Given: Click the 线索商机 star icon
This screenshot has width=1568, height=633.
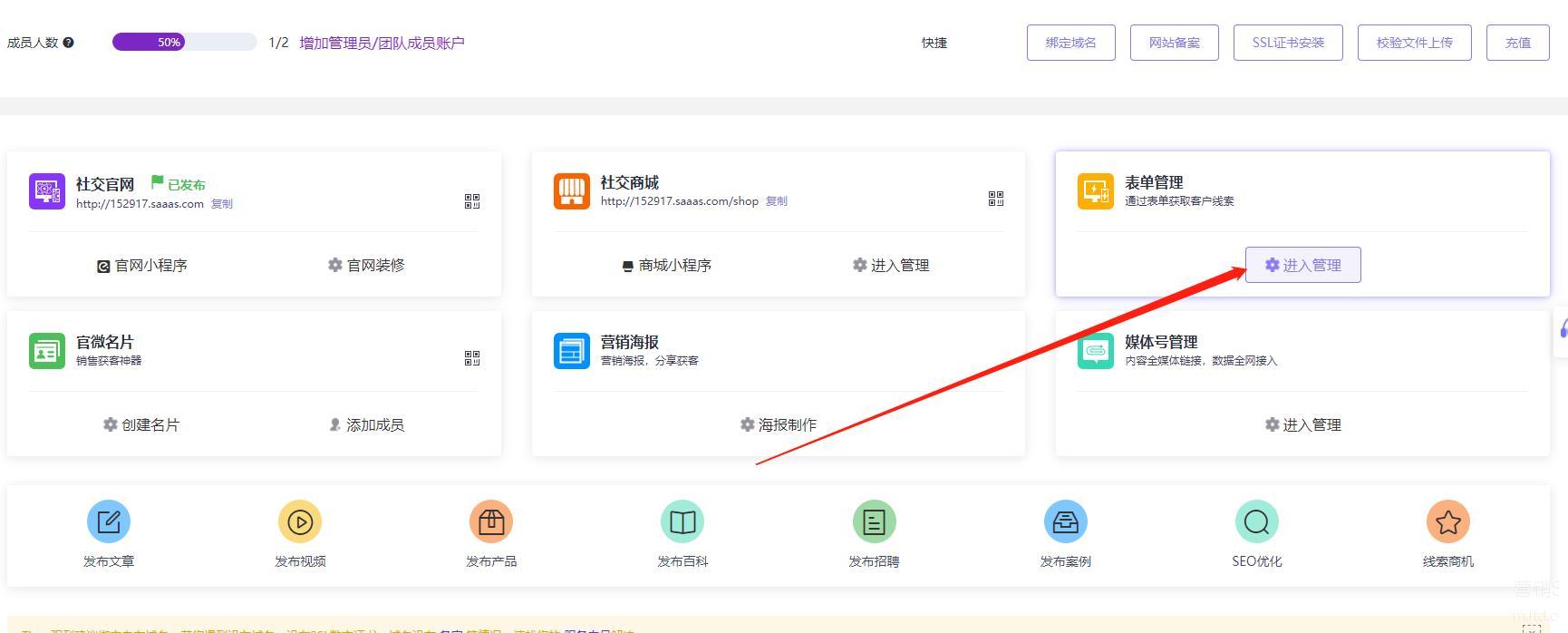Looking at the screenshot, I should [x=1448, y=522].
